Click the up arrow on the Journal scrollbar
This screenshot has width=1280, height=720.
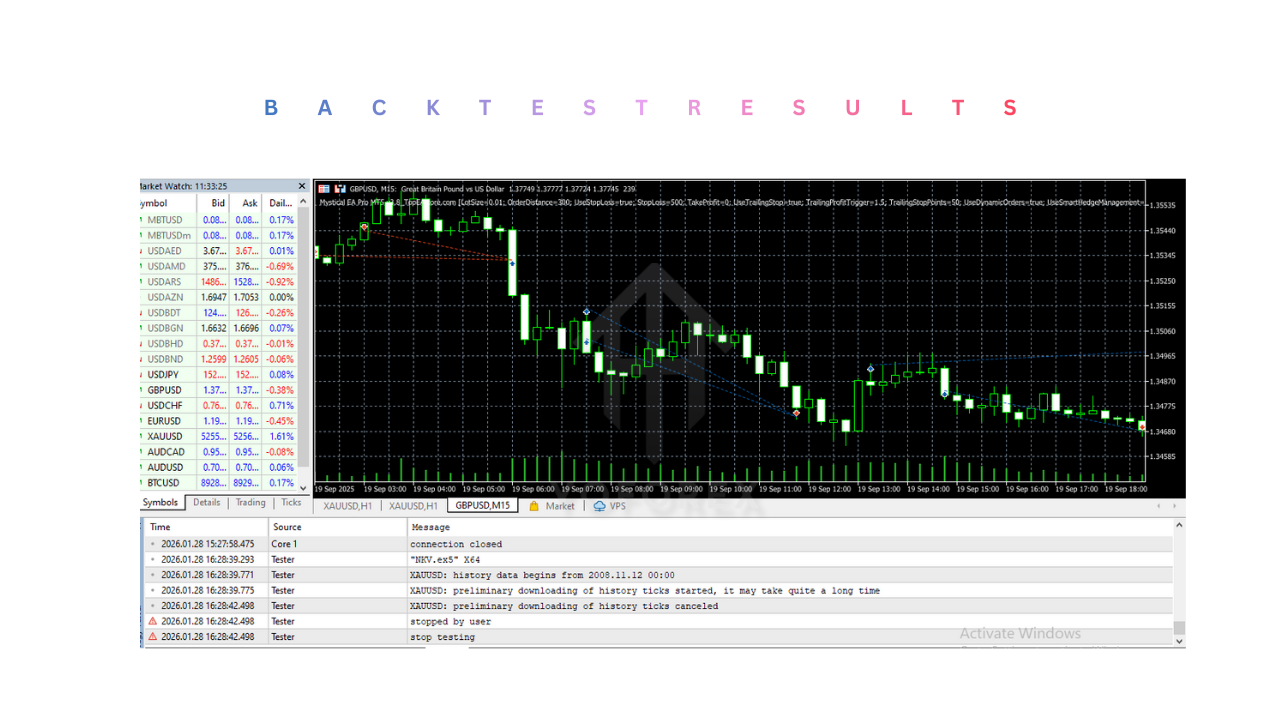pyautogui.click(x=1178, y=526)
